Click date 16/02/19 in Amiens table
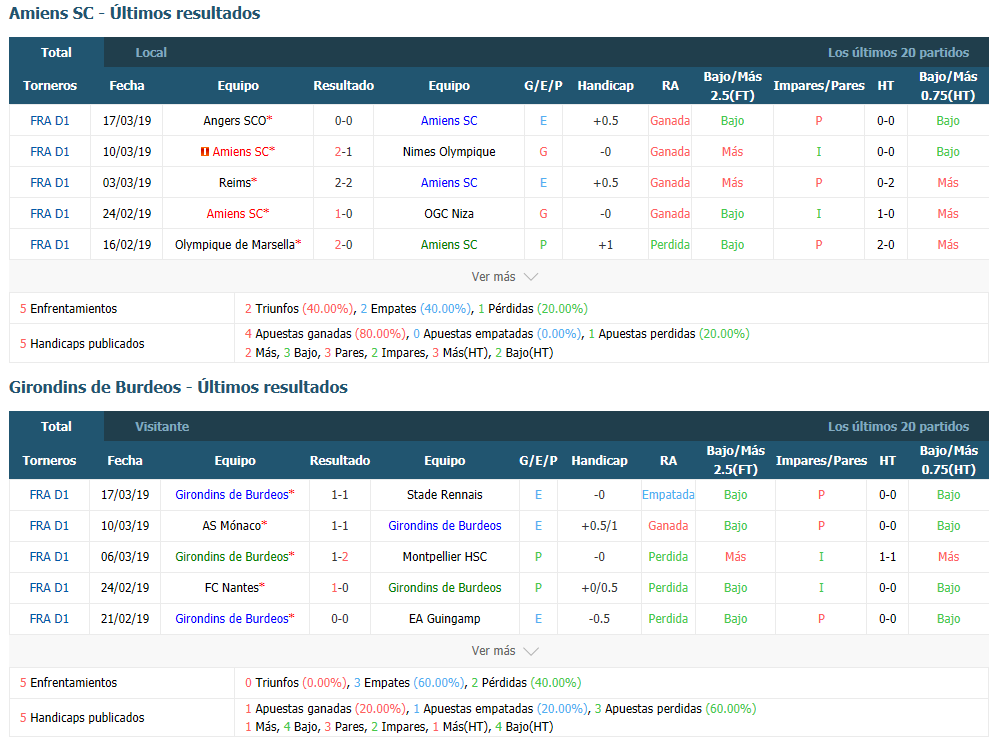Screen dimensions: 989x743 [127, 244]
